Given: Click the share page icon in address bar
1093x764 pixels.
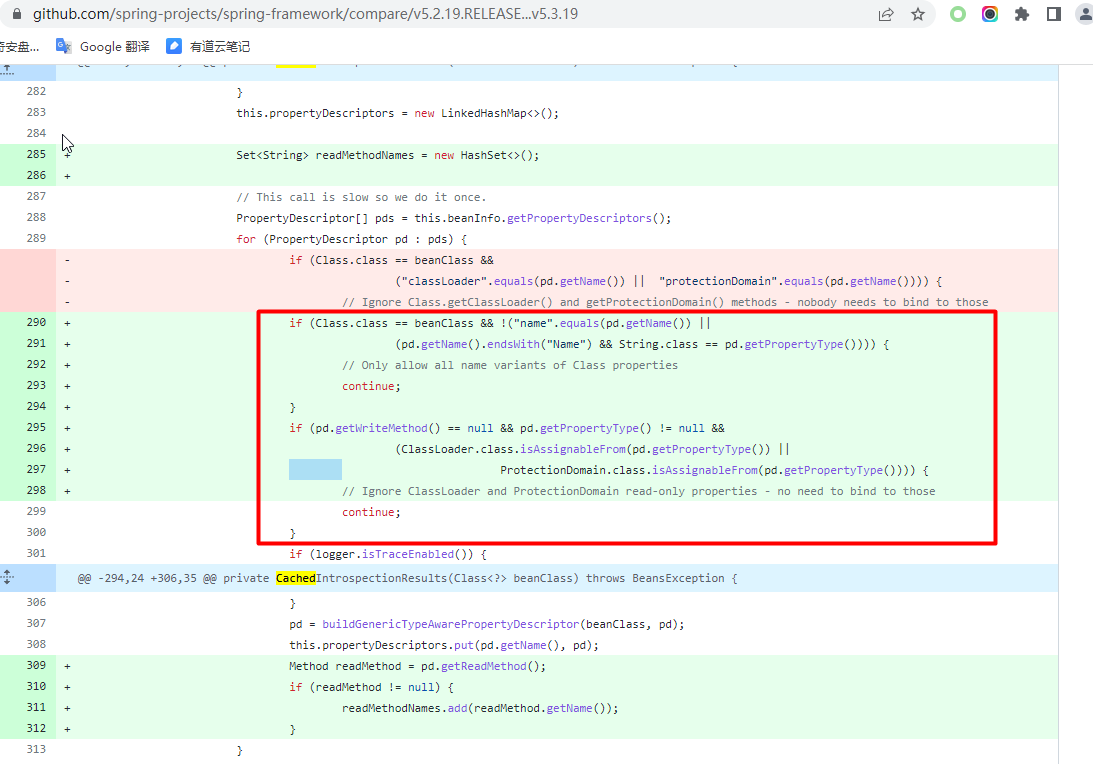Looking at the screenshot, I should [886, 14].
